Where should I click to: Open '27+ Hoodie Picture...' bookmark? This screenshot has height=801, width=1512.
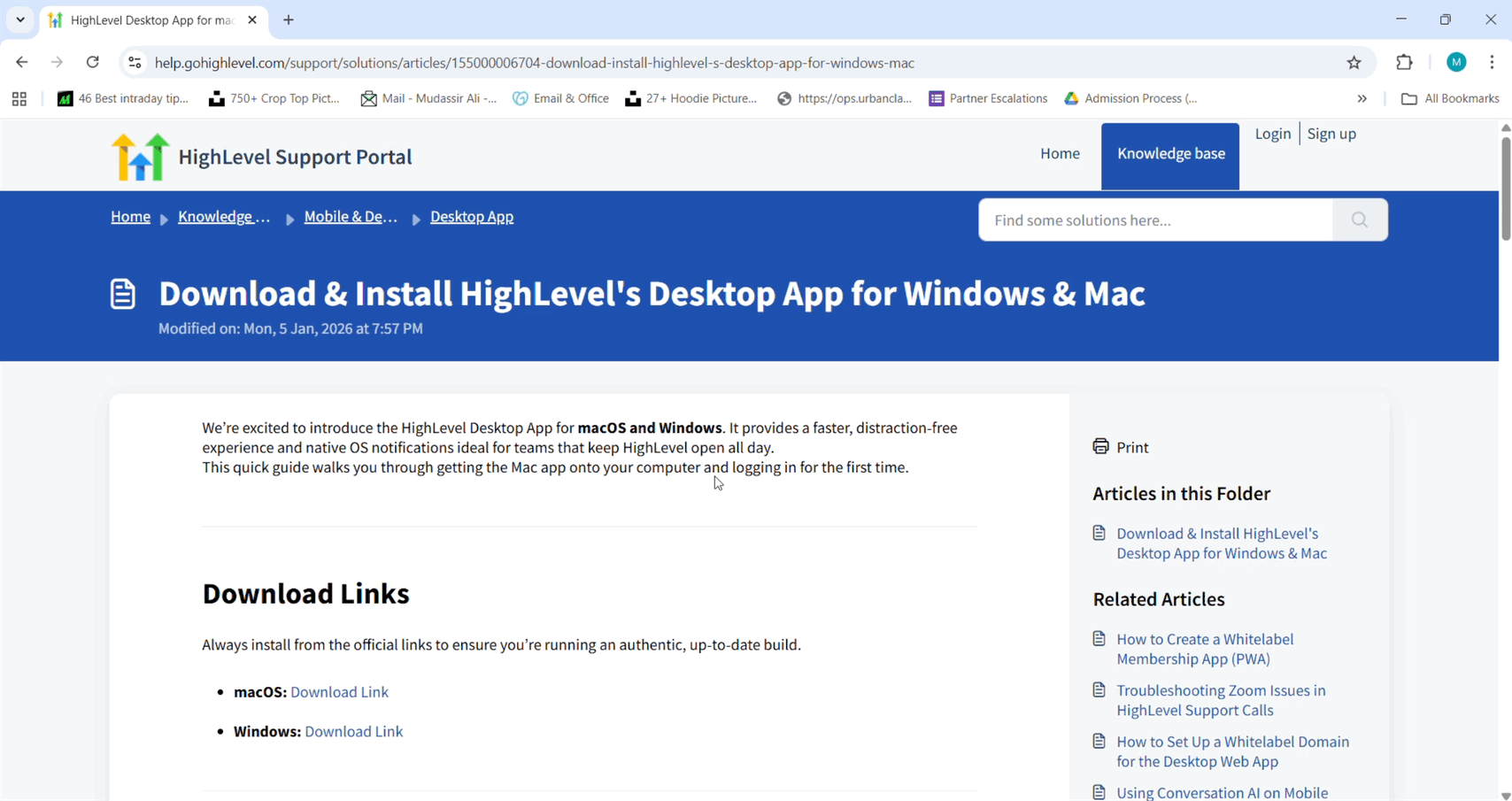[691, 98]
